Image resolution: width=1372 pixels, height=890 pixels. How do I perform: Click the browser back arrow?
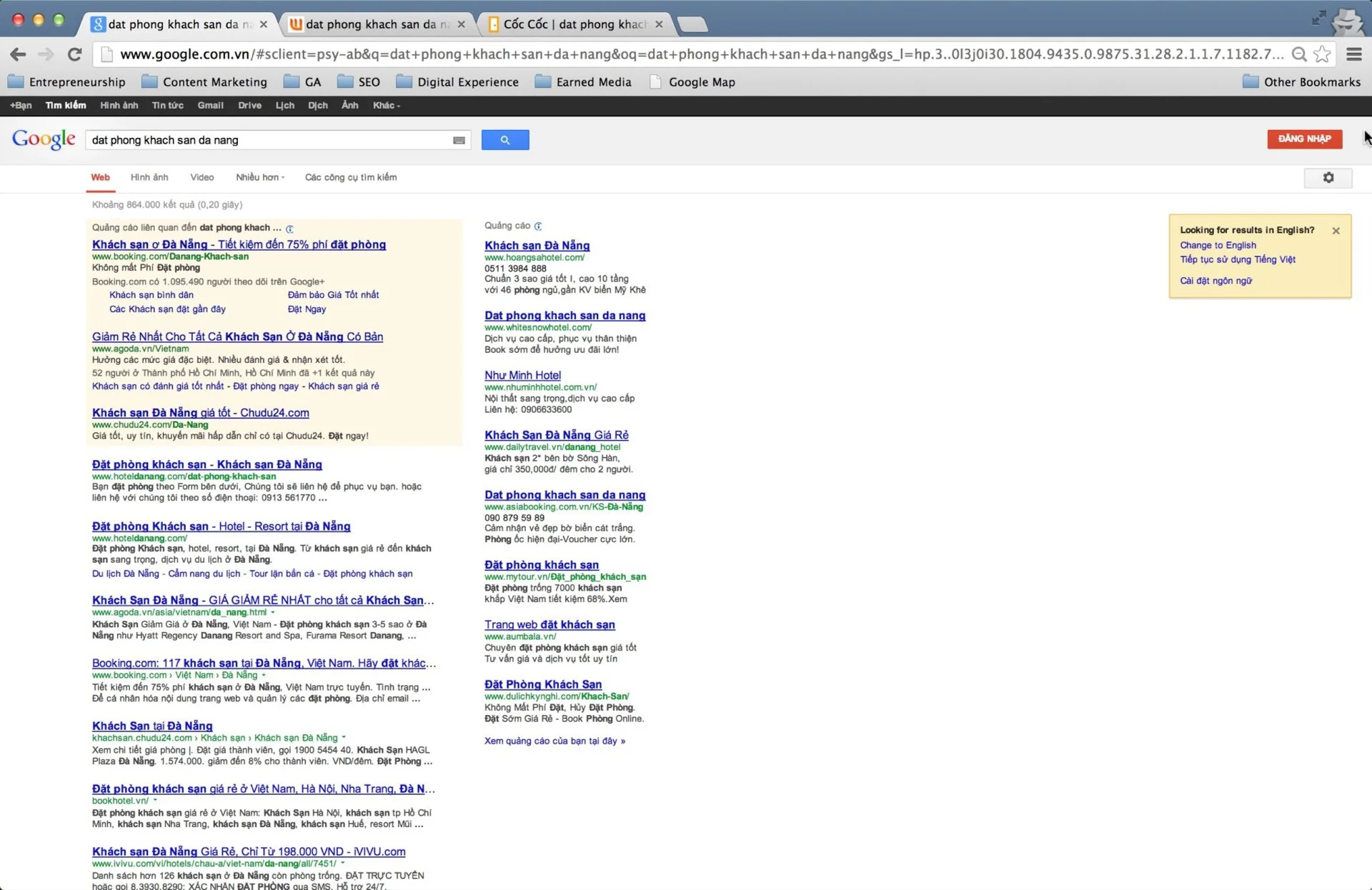pyautogui.click(x=18, y=54)
